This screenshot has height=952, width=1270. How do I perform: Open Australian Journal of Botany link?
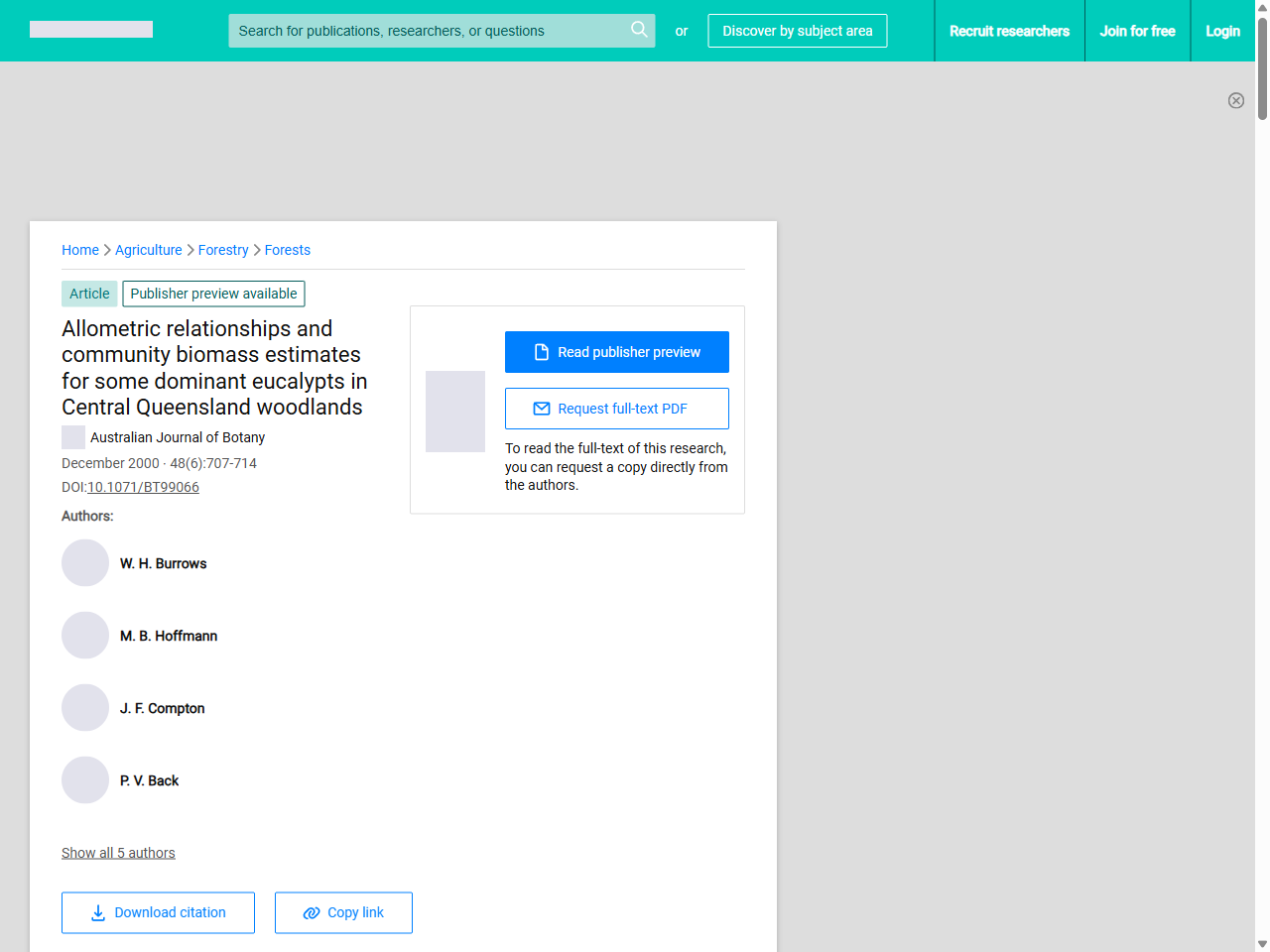pos(178,437)
